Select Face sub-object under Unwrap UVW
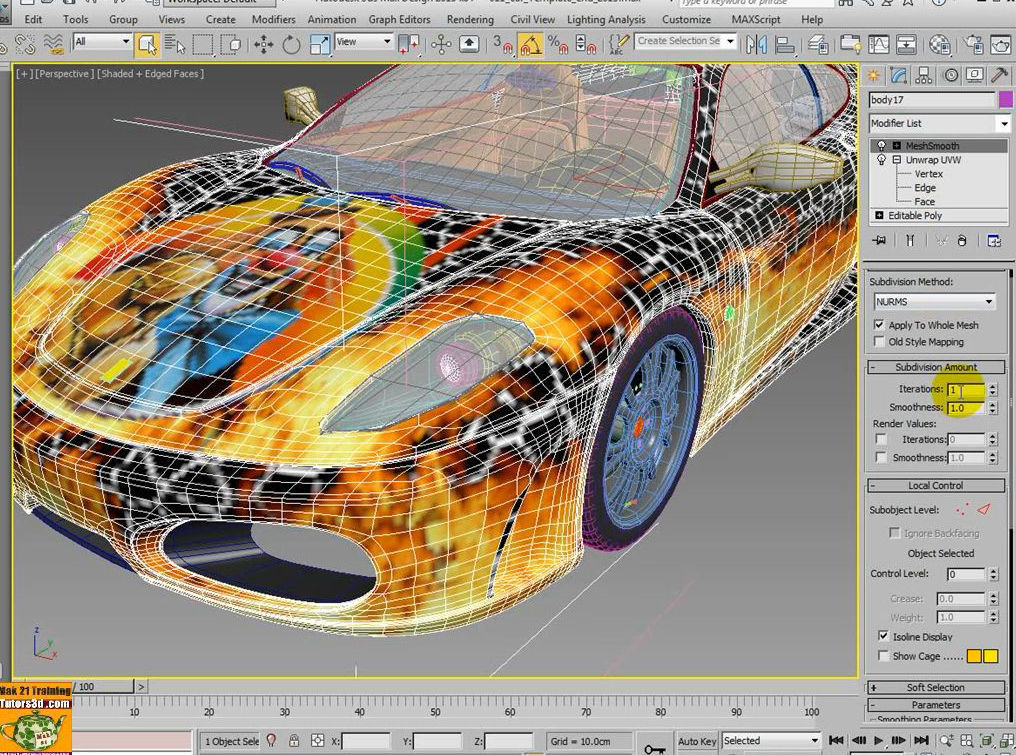 (x=924, y=202)
